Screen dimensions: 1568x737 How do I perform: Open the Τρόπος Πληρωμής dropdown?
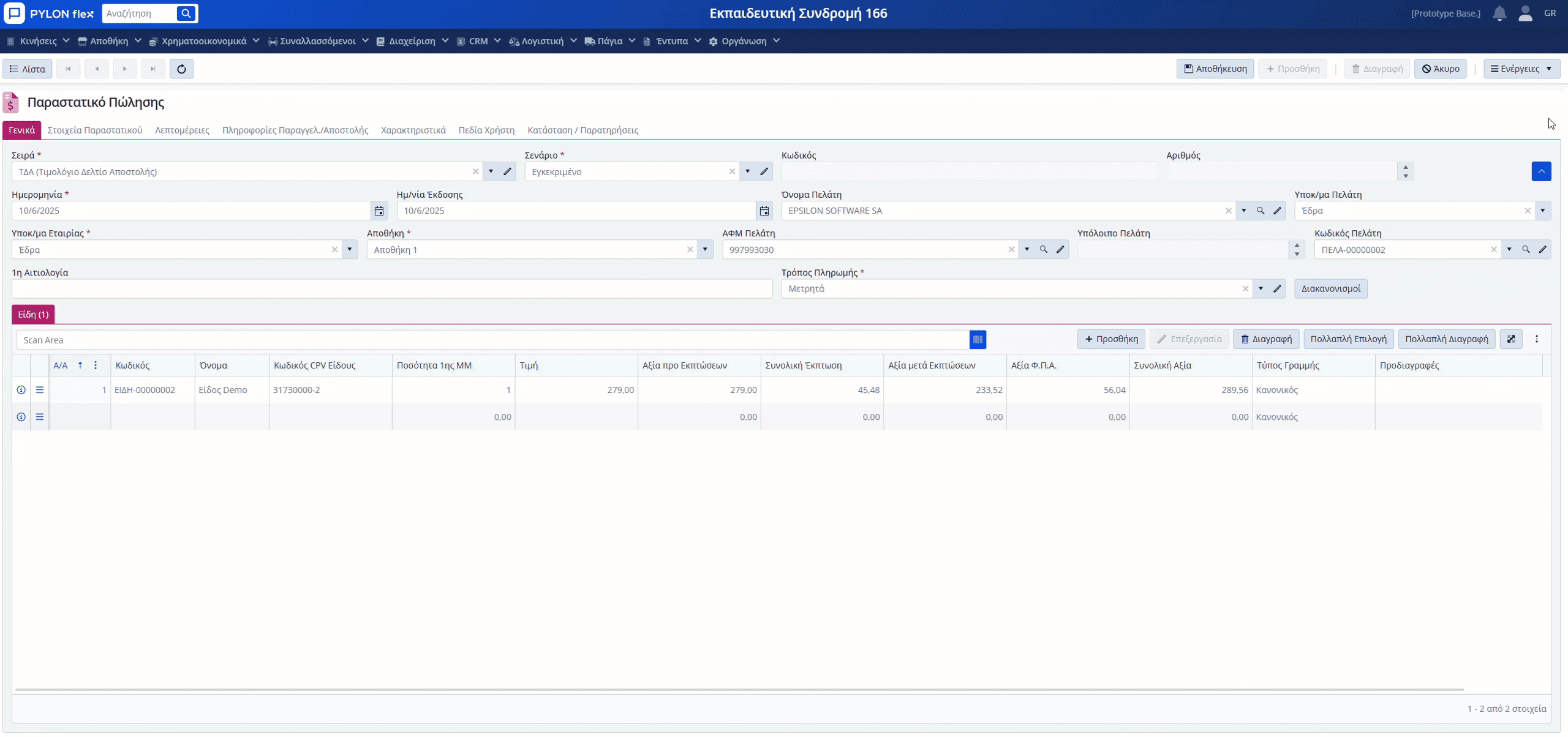pyautogui.click(x=1261, y=288)
